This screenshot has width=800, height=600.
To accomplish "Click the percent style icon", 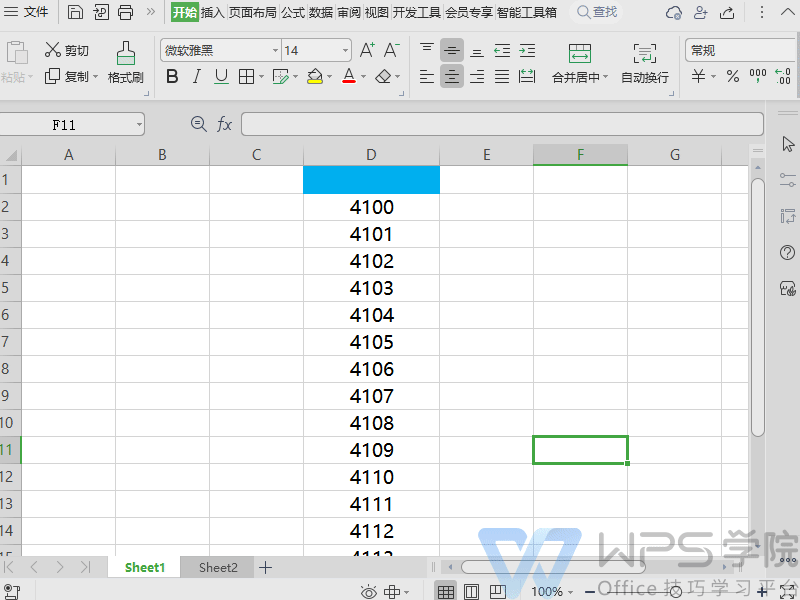I will coord(733,77).
